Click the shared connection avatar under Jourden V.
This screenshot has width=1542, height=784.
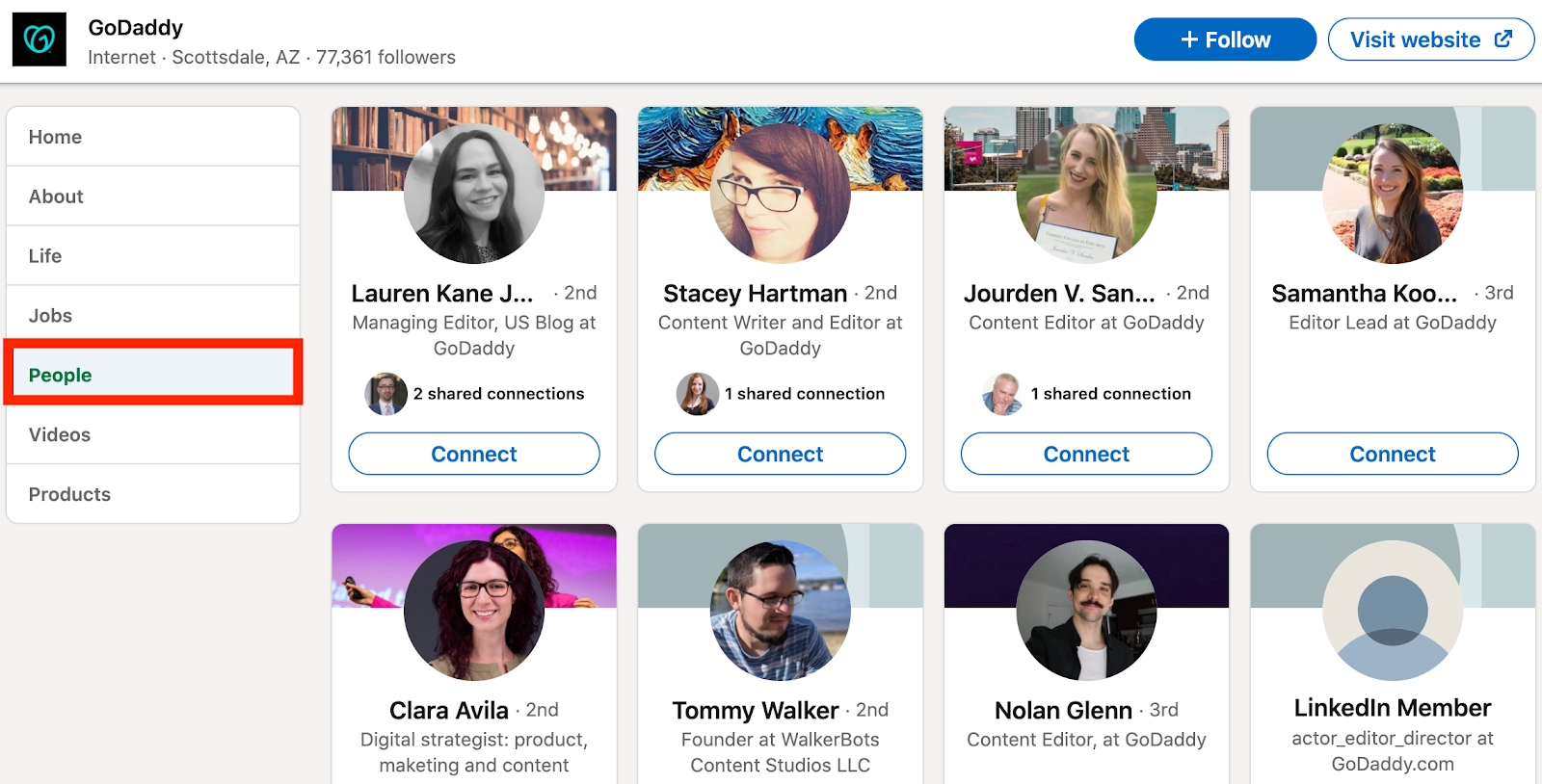click(1002, 393)
